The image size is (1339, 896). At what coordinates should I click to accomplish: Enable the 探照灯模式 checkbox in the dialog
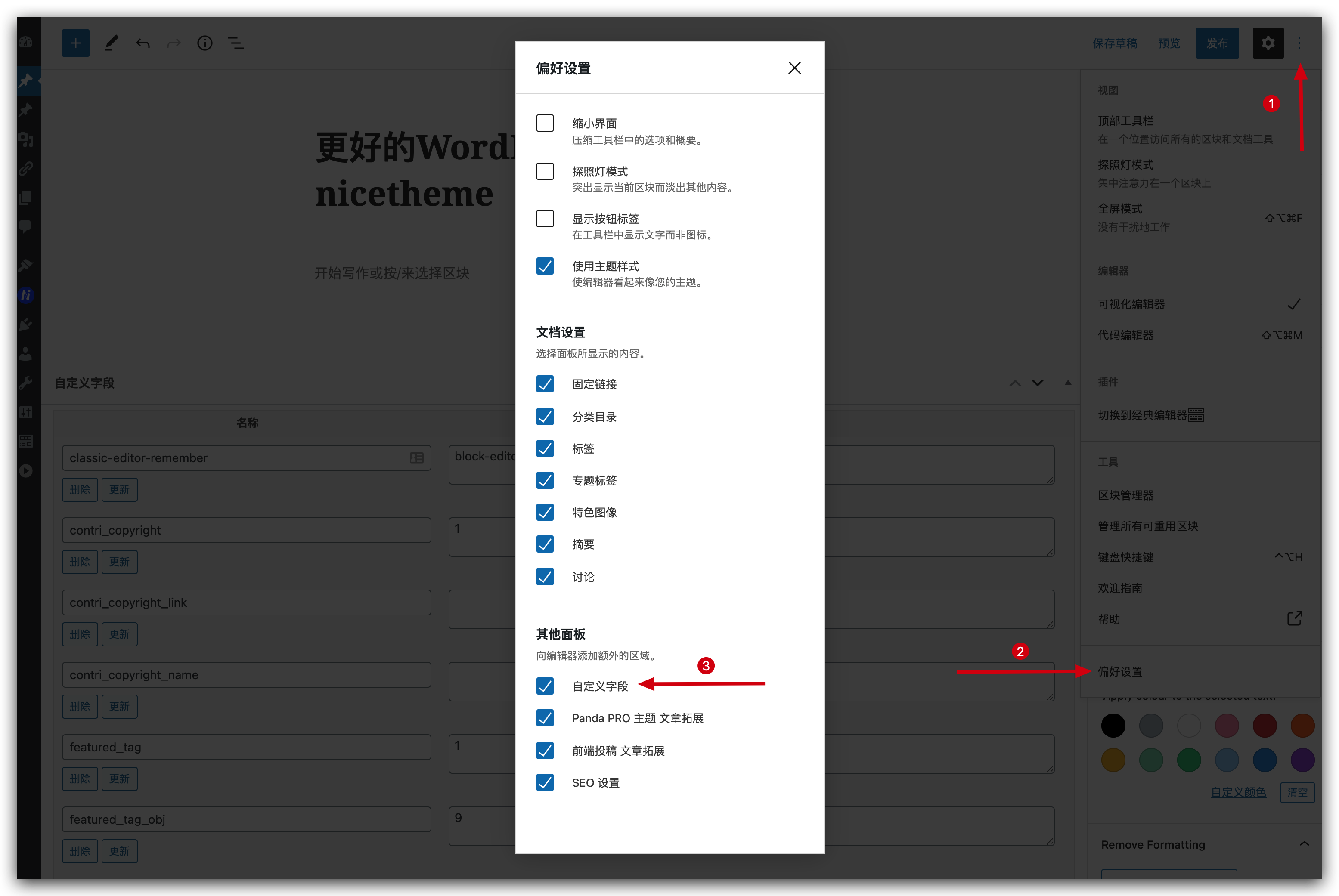545,171
